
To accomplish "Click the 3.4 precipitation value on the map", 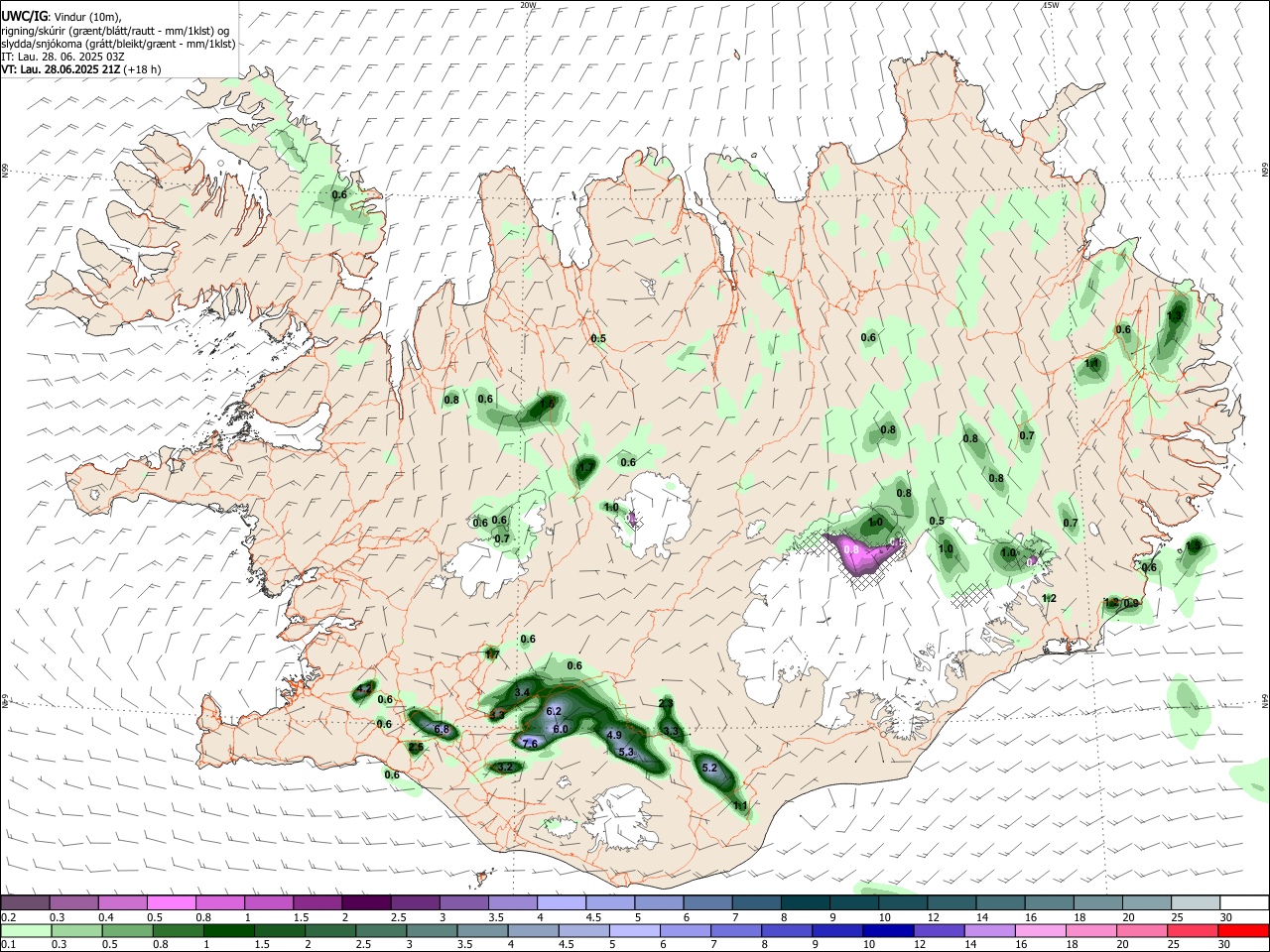I will (x=523, y=691).
